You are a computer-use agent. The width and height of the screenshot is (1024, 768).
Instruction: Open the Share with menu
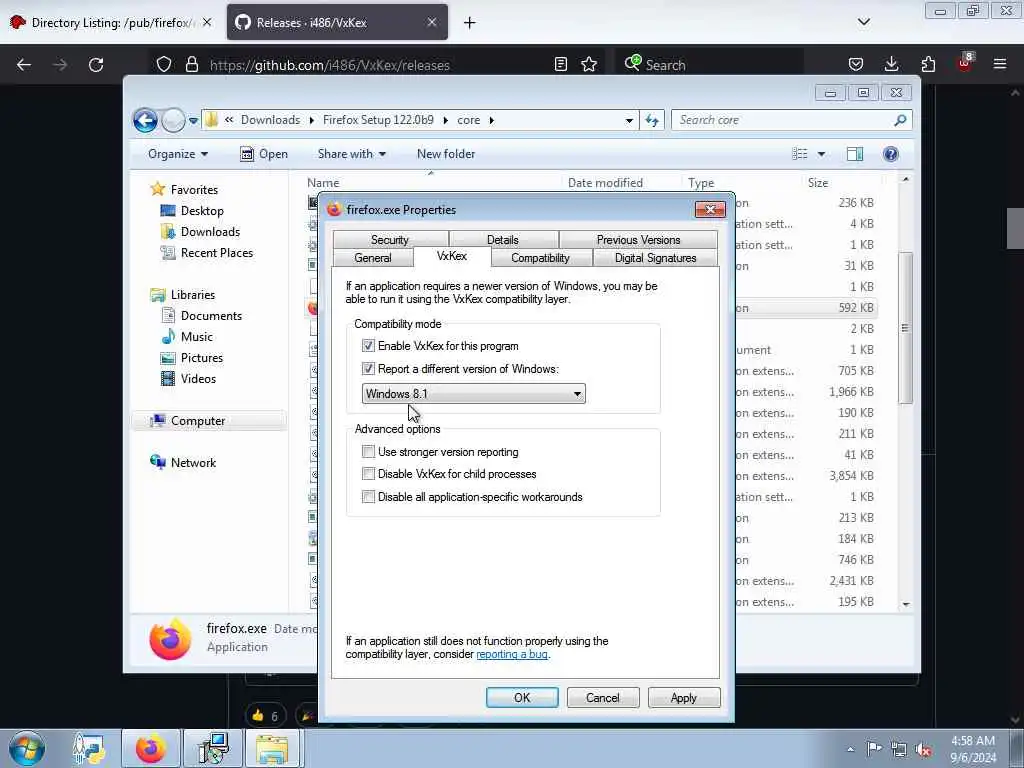(351, 154)
